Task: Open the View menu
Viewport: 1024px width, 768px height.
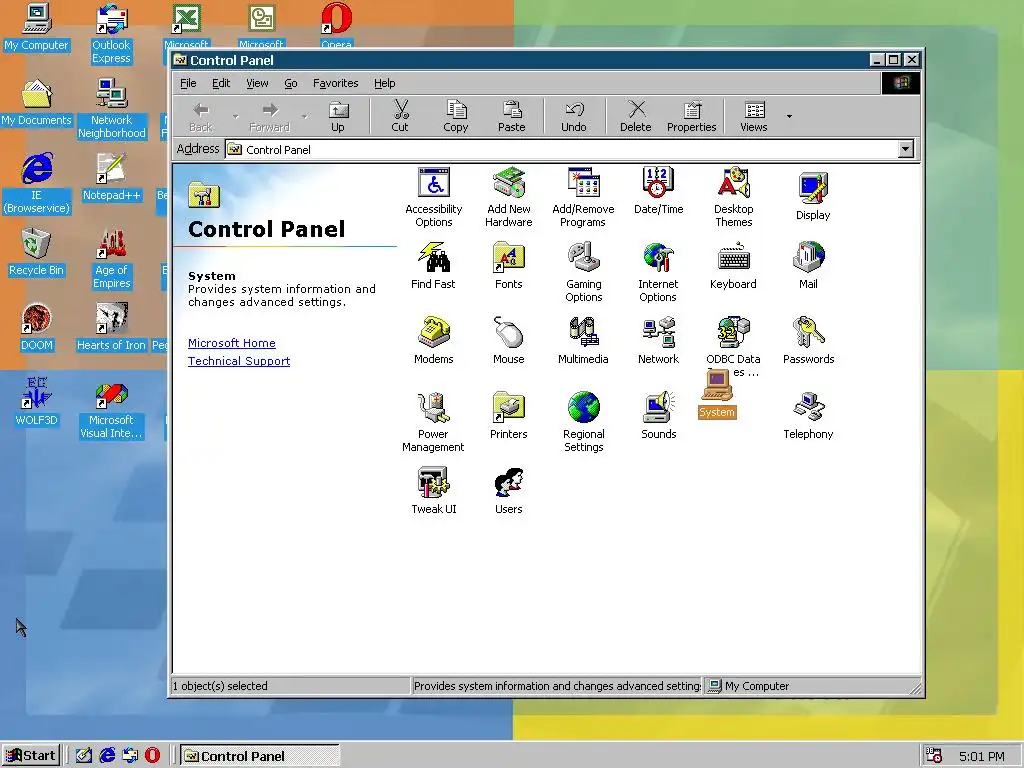Action: pyautogui.click(x=257, y=83)
